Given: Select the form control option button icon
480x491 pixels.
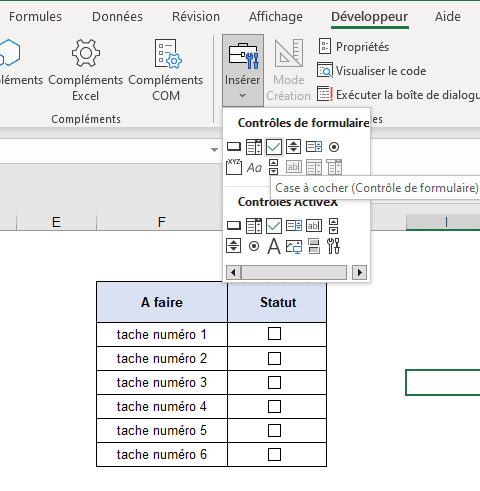Looking at the screenshot, I should (334, 147).
